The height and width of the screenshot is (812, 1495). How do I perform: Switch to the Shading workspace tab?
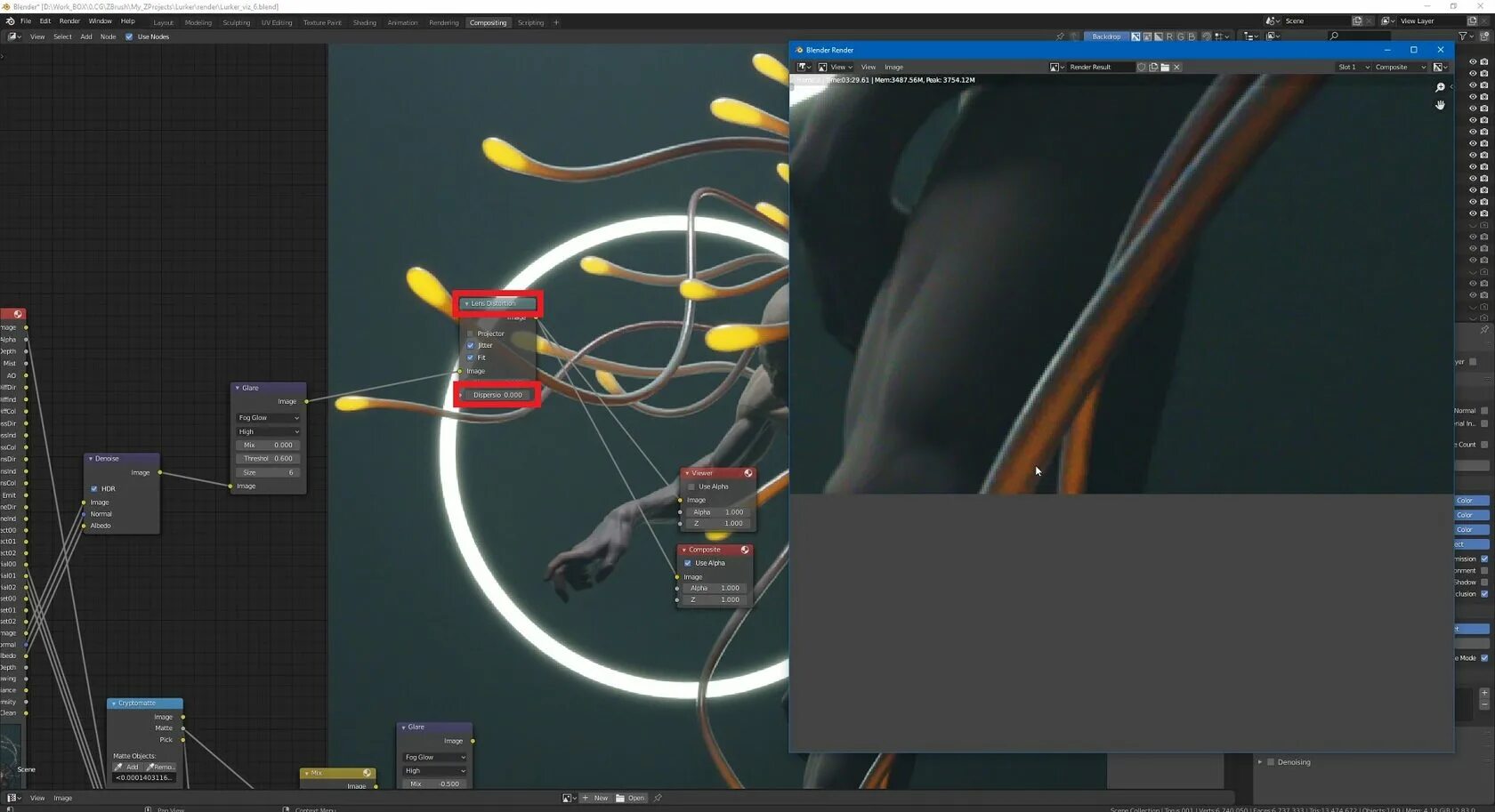coord(365,22)
